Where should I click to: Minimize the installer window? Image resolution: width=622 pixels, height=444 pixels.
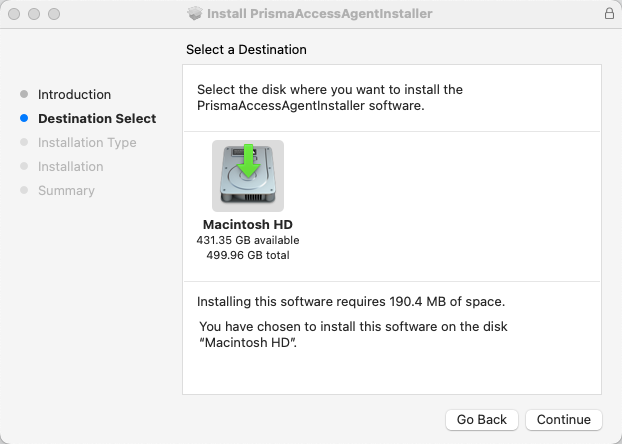[x=34, y=14]
